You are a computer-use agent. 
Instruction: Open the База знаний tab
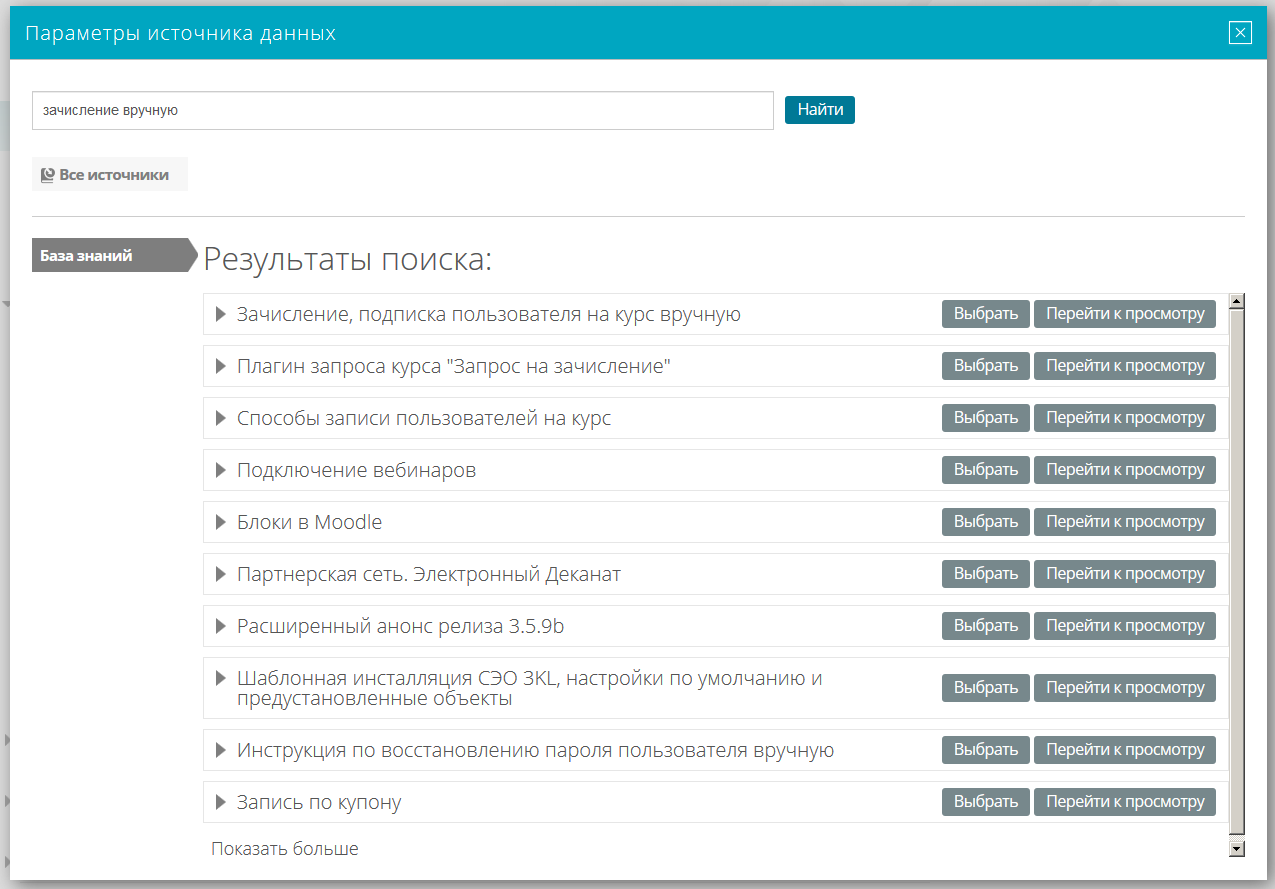(110, 255)
